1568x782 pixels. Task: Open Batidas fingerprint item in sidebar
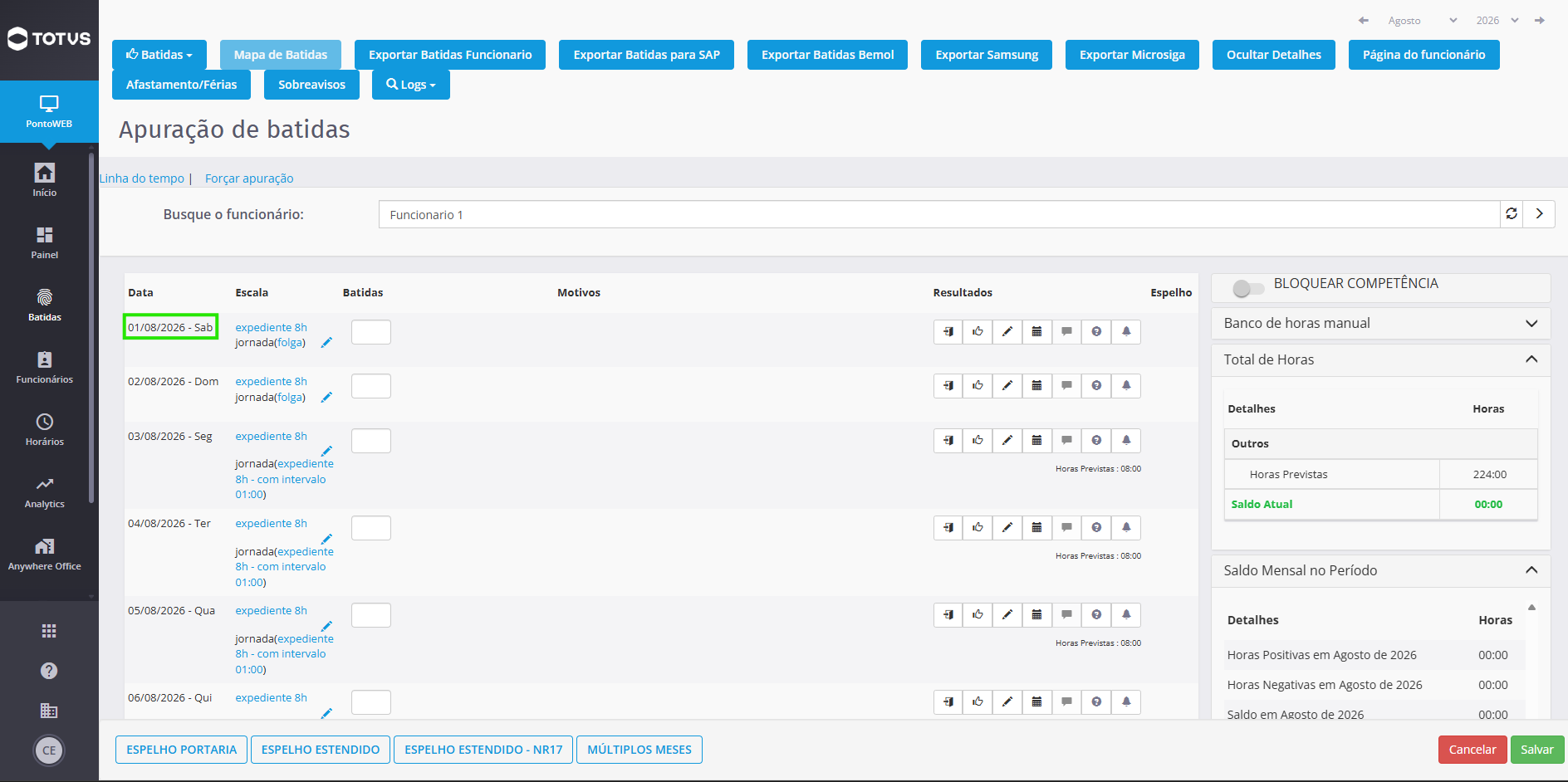click(x=45, y=305)
